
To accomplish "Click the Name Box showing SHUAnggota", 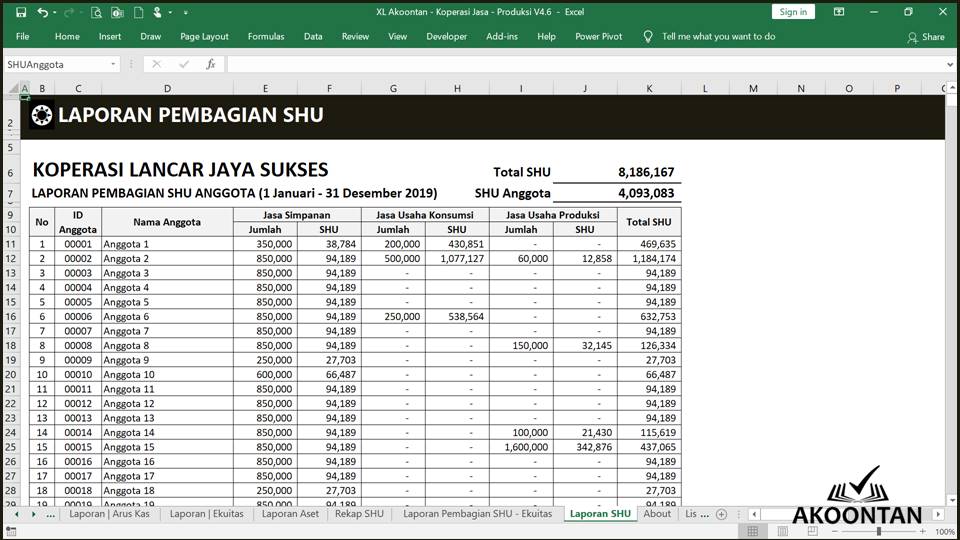I will point(56,64).
